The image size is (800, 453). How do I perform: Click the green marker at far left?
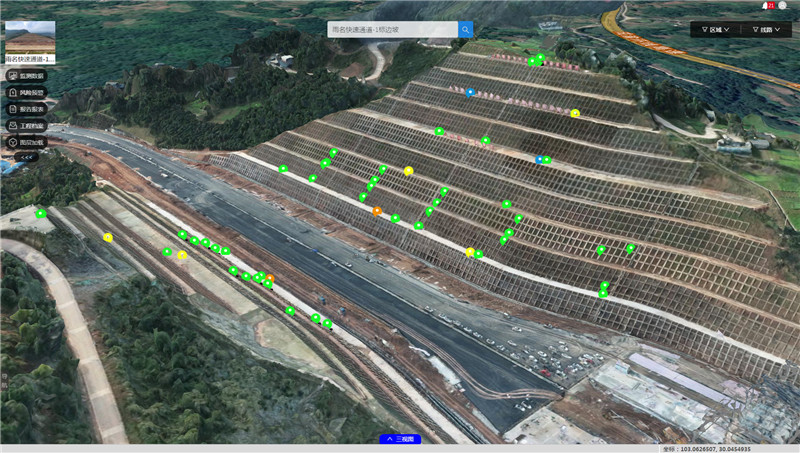[x=41, y=213]
